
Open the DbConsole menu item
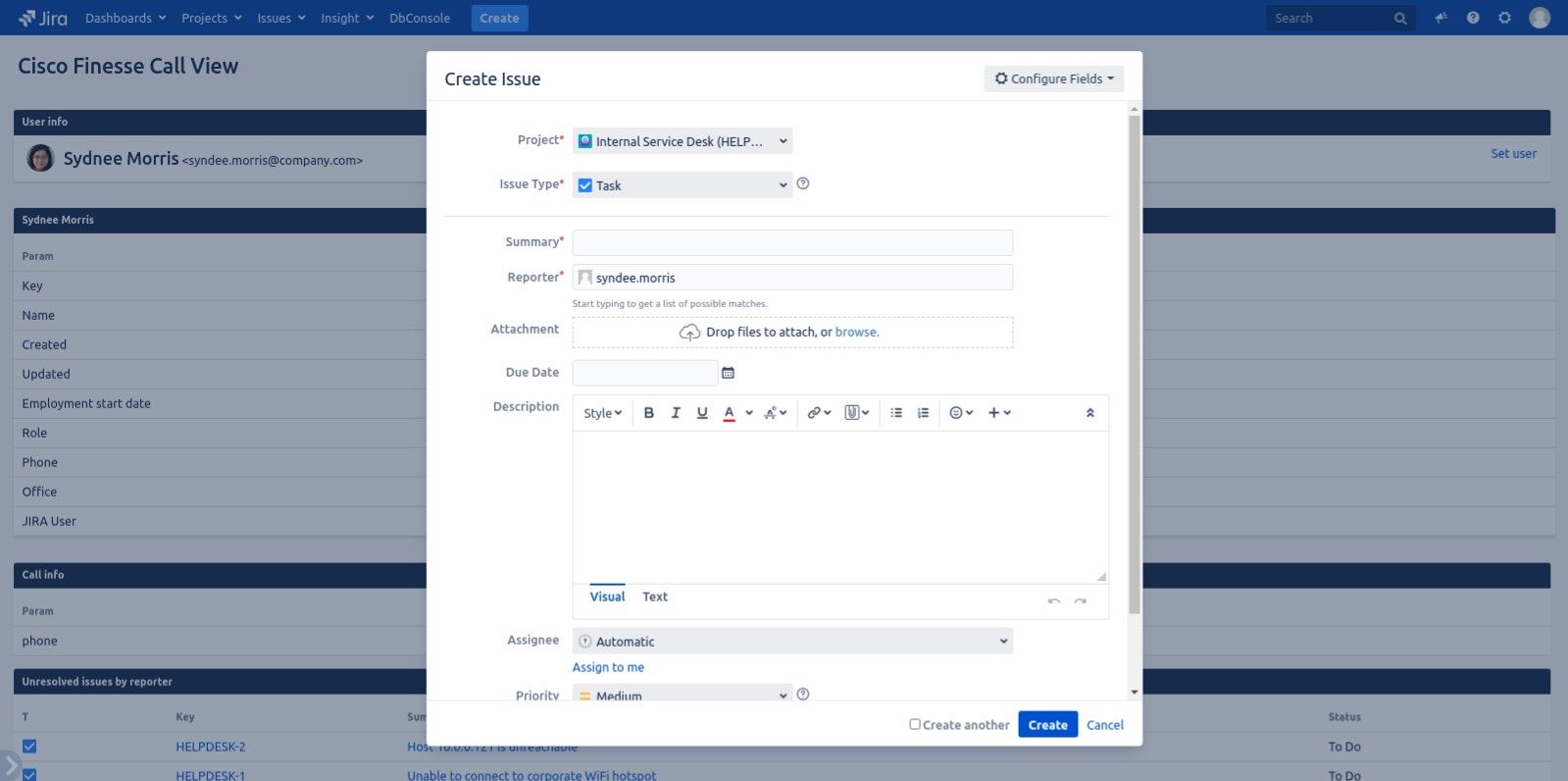tap(420, 18)
